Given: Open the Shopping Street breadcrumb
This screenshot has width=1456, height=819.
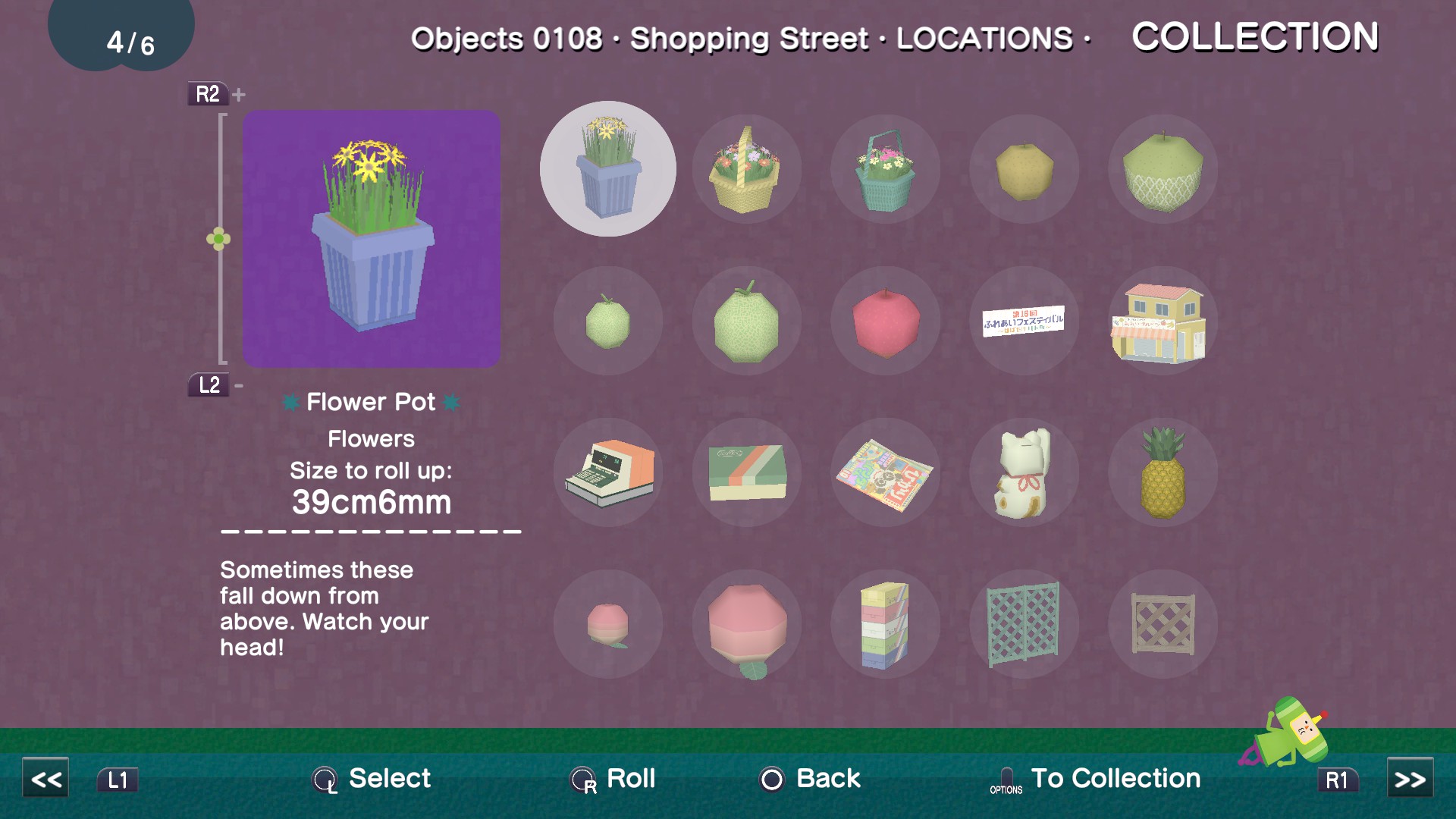Looking at the screenshot, I should pyautogui.click(x=749, y=39).
